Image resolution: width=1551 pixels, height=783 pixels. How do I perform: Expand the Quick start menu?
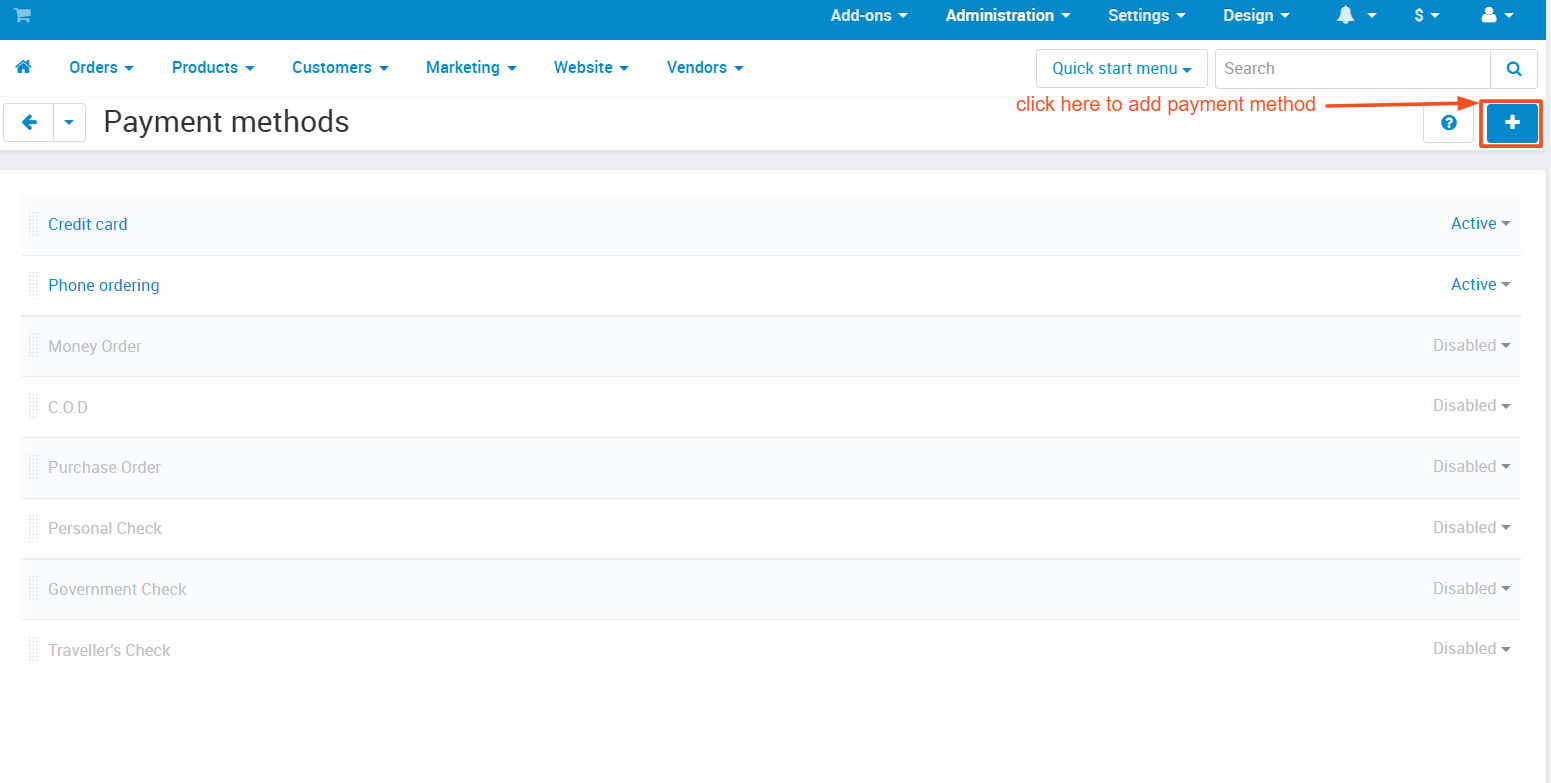click(x=1122, y=69)
